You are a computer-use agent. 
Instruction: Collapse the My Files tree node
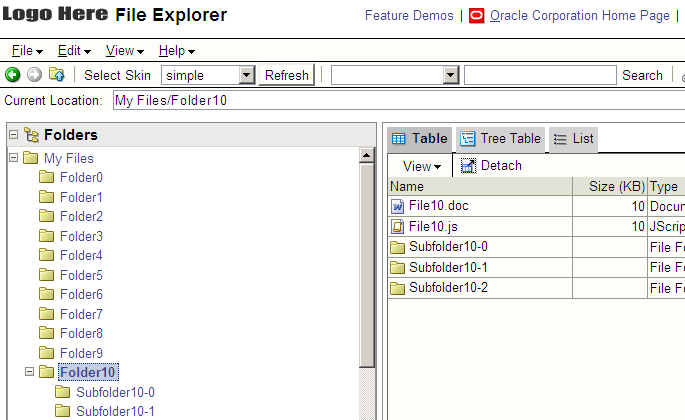pyautogui.click(x=14, y=157)
